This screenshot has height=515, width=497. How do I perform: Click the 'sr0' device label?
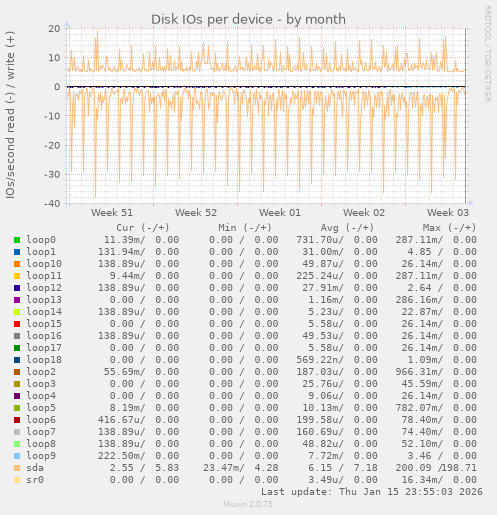pos(35,480)
